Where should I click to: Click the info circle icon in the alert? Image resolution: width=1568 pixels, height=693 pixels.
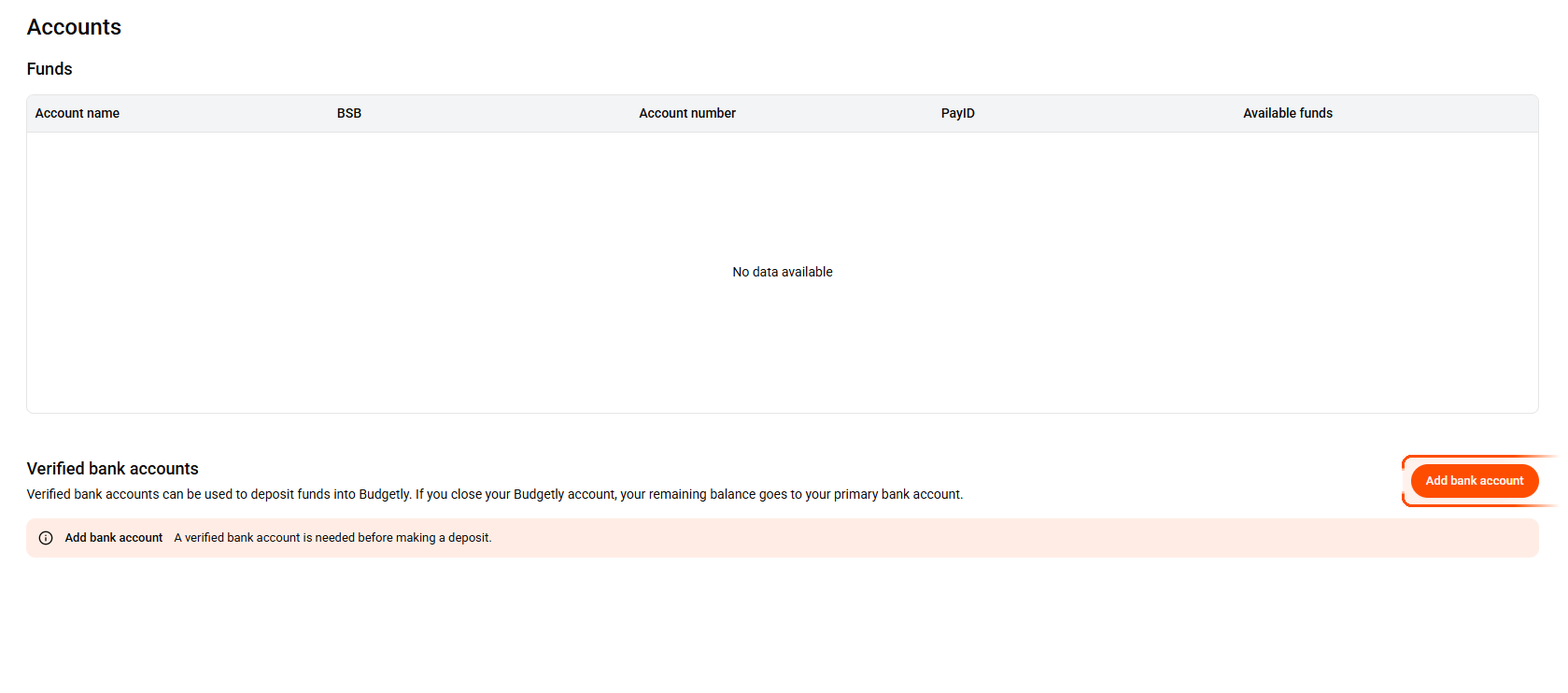click(x=46, y=538)
